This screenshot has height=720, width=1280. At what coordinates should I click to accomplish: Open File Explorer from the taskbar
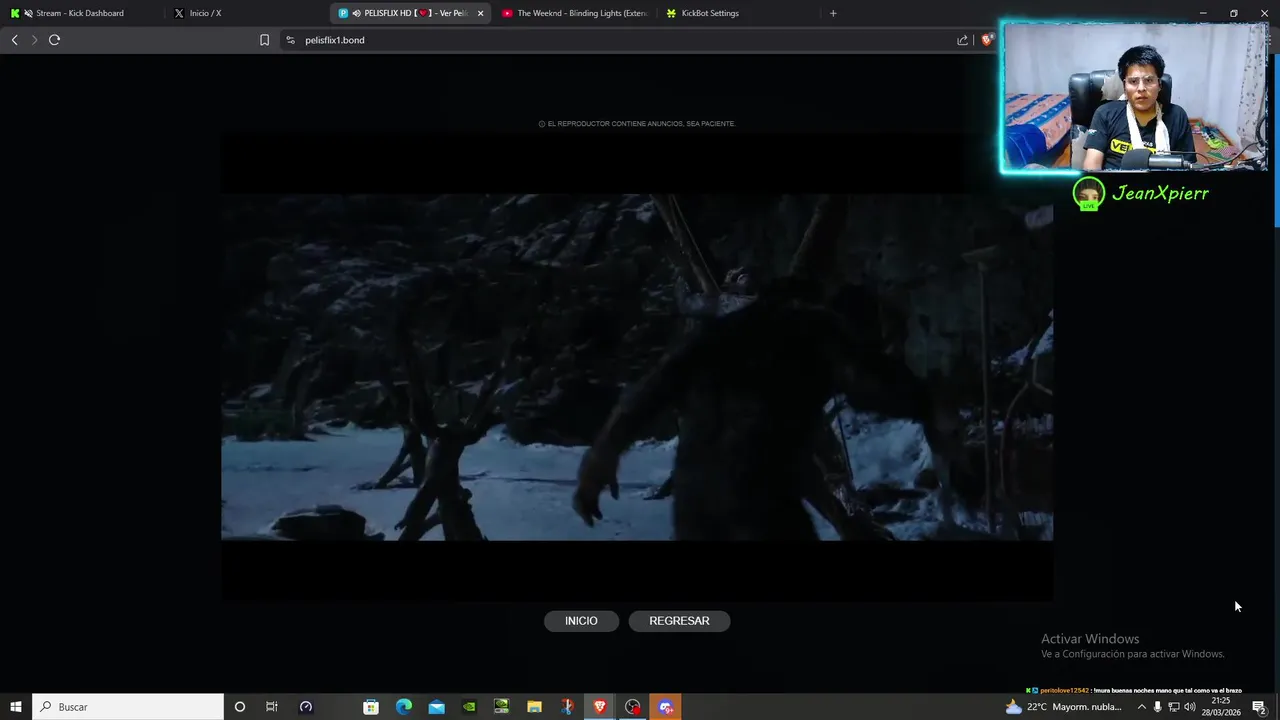pyautogui.click(x=534, y=707)
